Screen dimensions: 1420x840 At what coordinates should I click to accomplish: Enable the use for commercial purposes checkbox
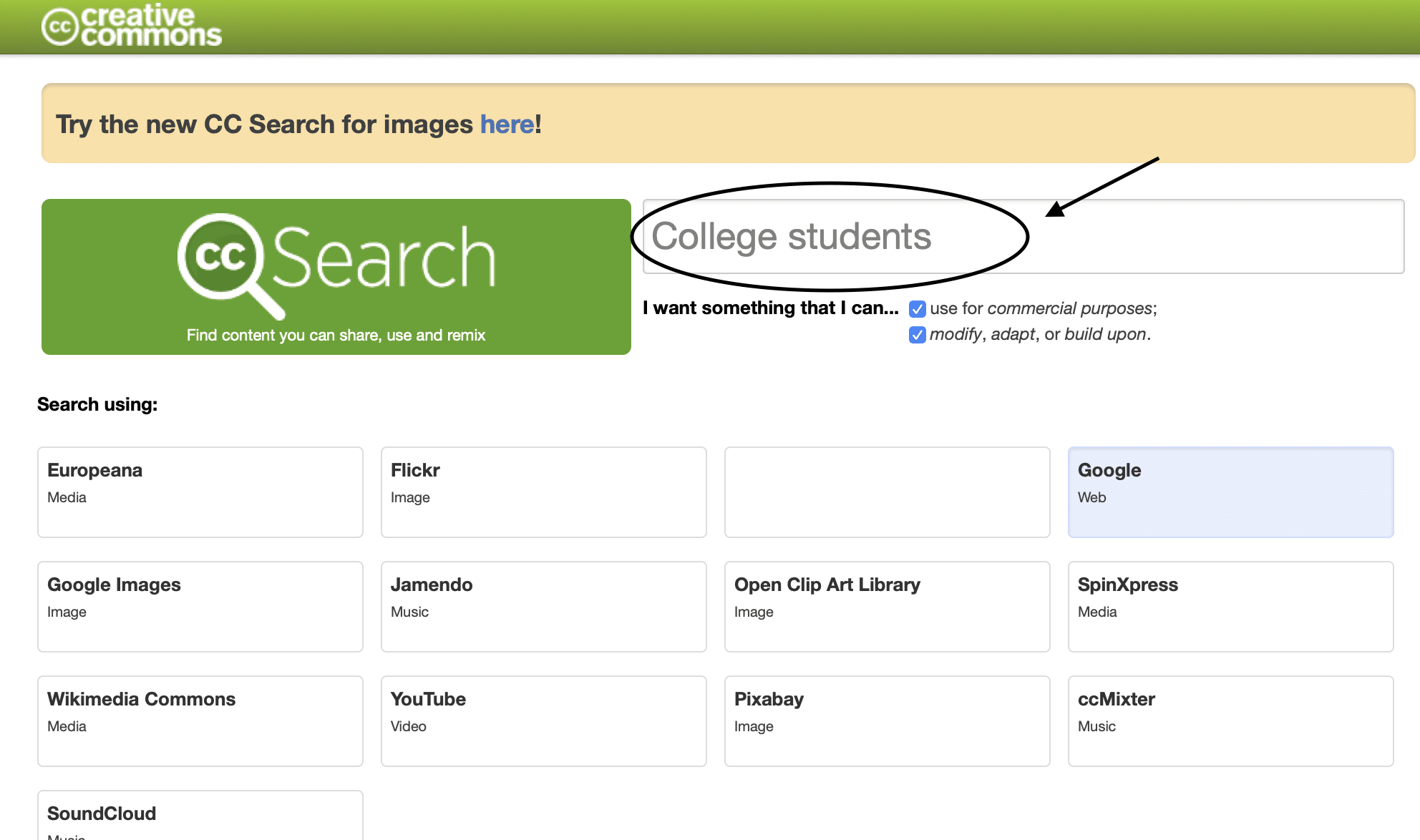click(x=917, y=308)
